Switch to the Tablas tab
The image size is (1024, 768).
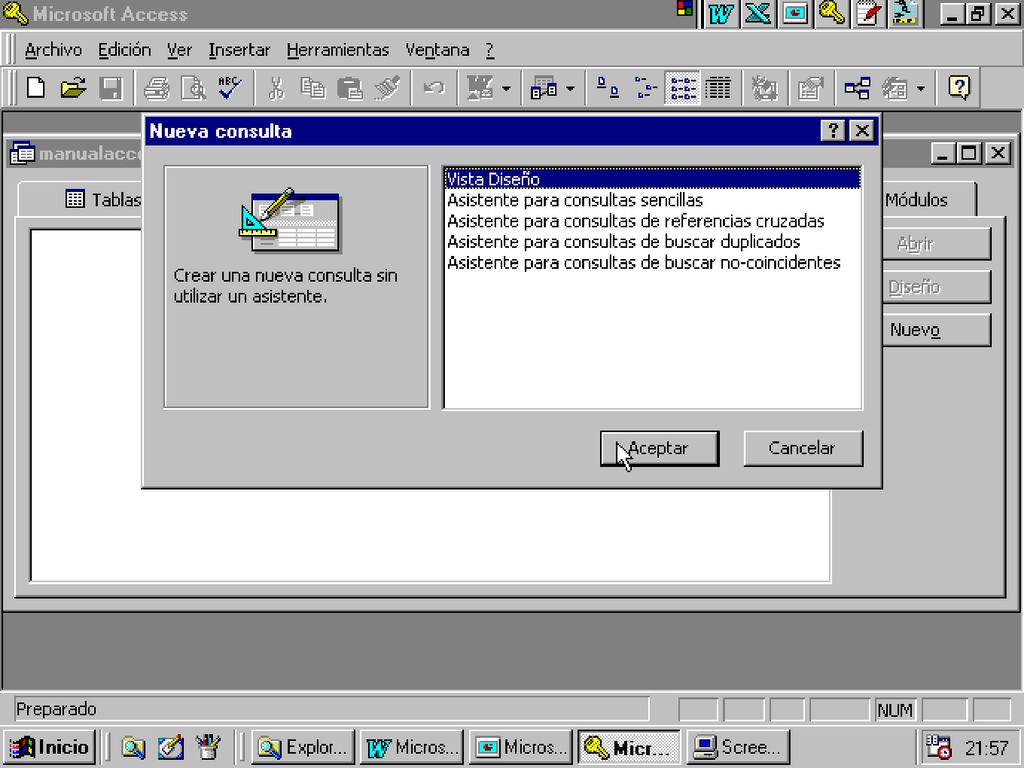[103, 199]
